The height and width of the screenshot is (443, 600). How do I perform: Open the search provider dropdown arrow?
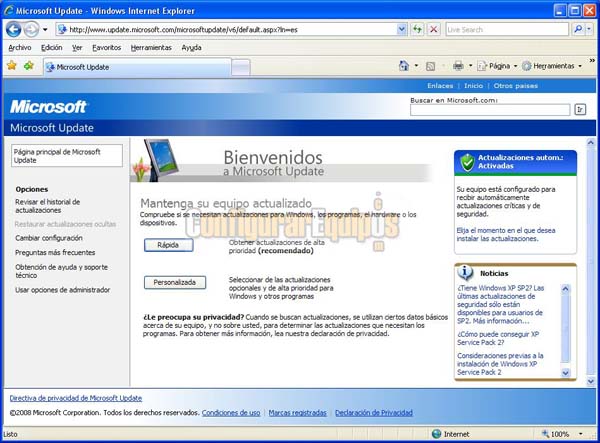(x=589, y=29)
